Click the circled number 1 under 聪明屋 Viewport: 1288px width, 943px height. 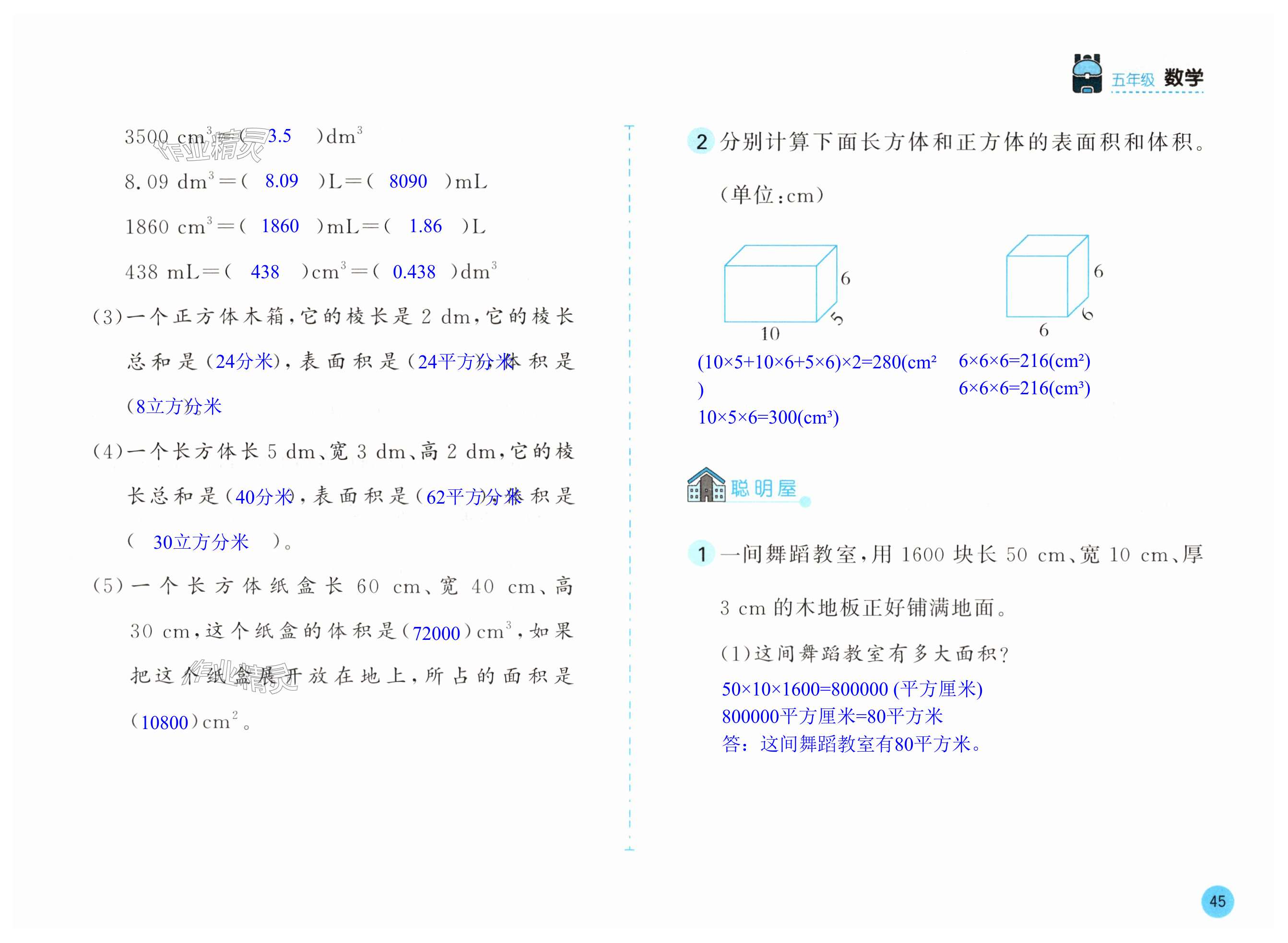pyautogui.click(x=702, y=553)
